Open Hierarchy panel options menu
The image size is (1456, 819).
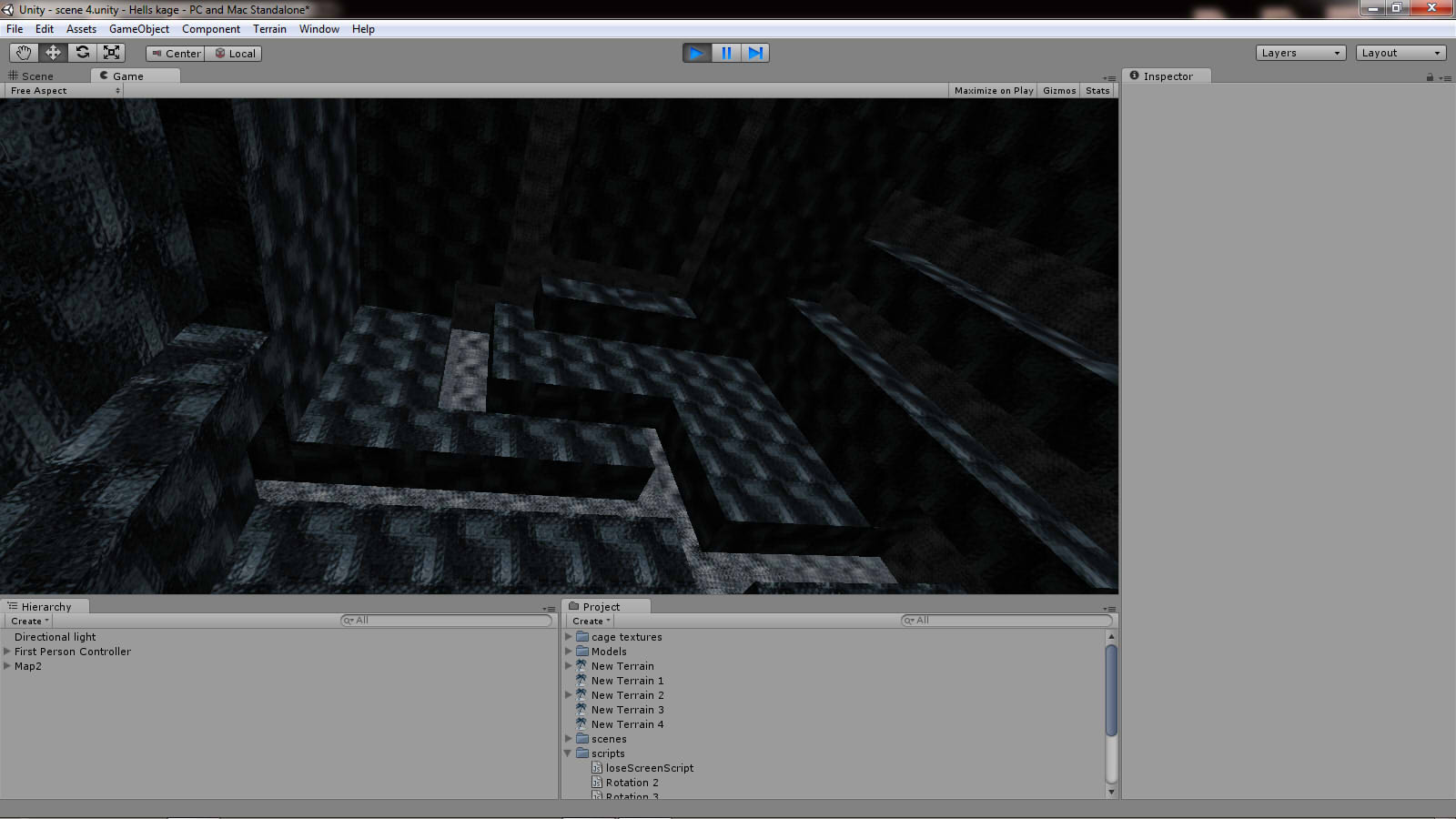(549, 608)
